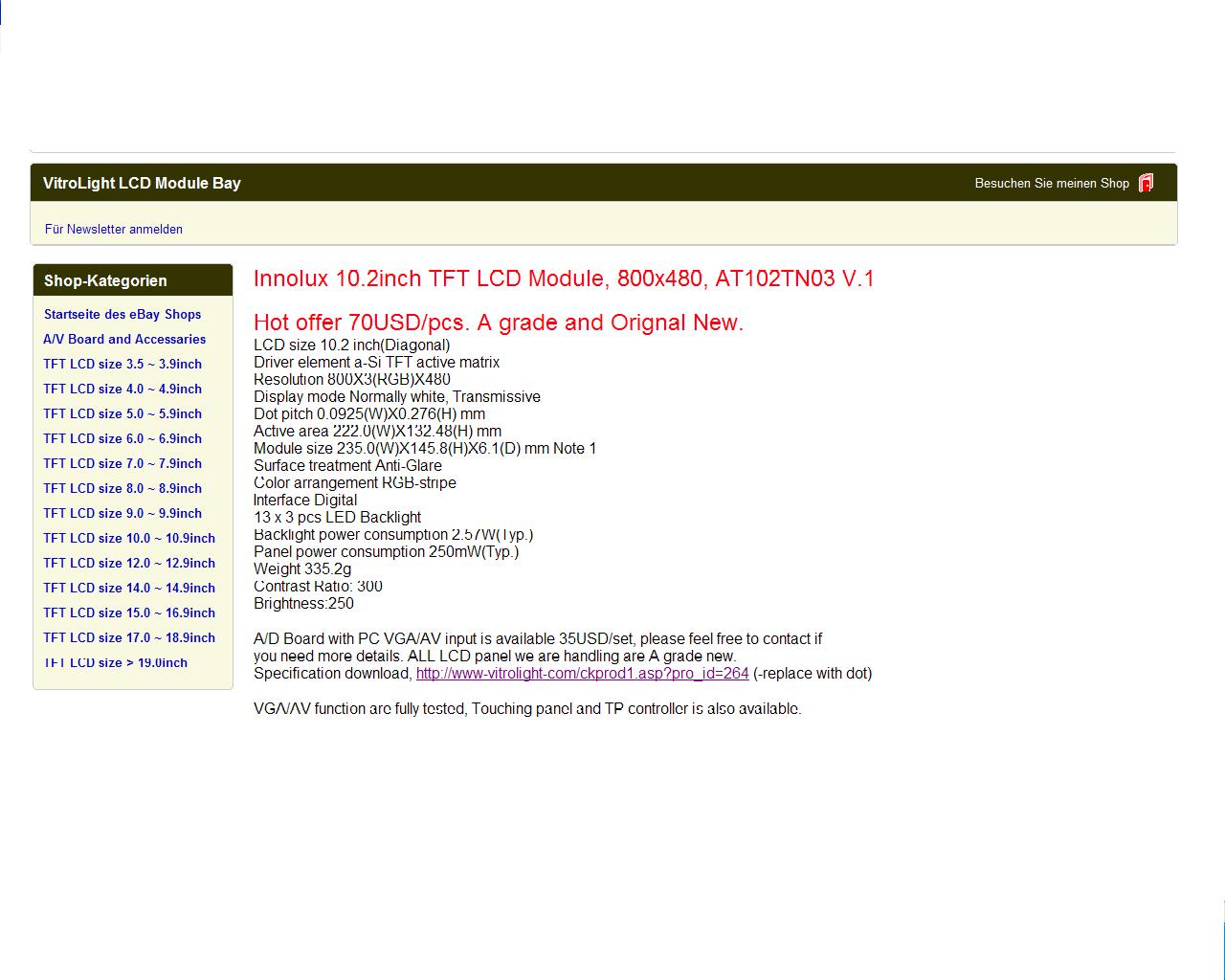The height and width of the screenshot is (980, 1225).
Task: Click the Innolux 10.2inch TFT LCD Module heading
Action: pyautogui.click(x=564, y=278)
